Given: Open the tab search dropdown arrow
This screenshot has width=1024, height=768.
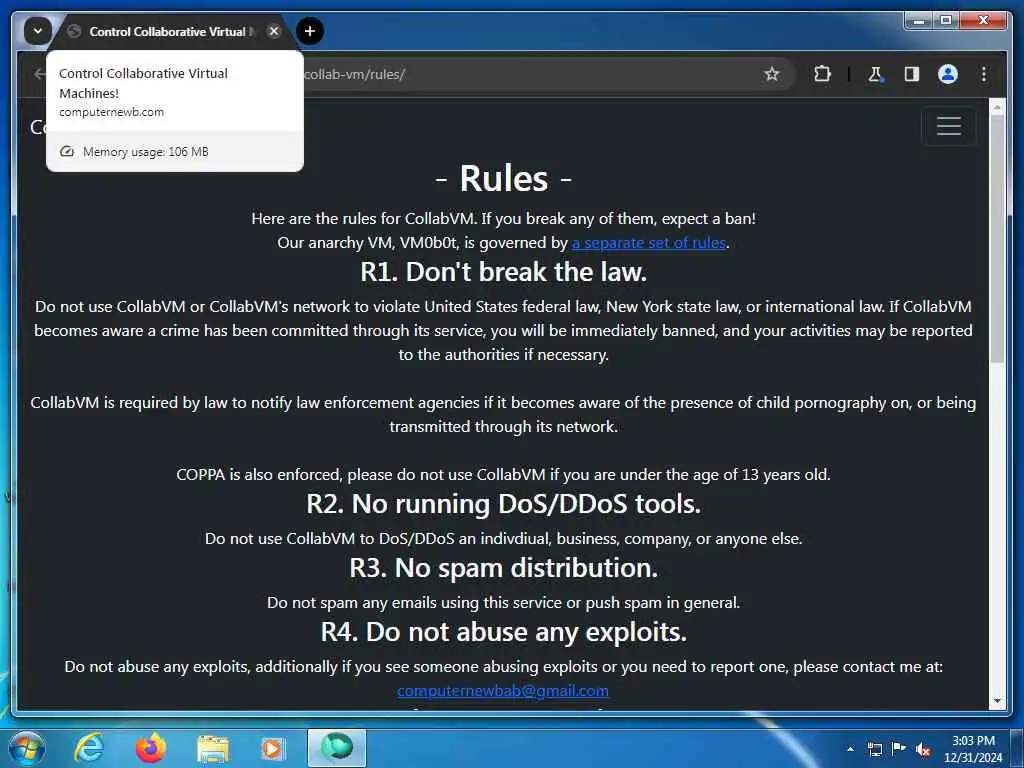Looking at the screenshot, I should pos(38,31).
